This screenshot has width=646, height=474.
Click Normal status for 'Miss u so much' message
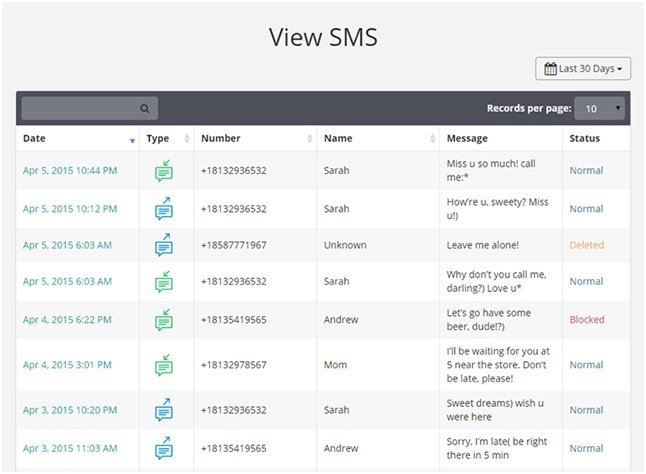[x=586, y=170]
